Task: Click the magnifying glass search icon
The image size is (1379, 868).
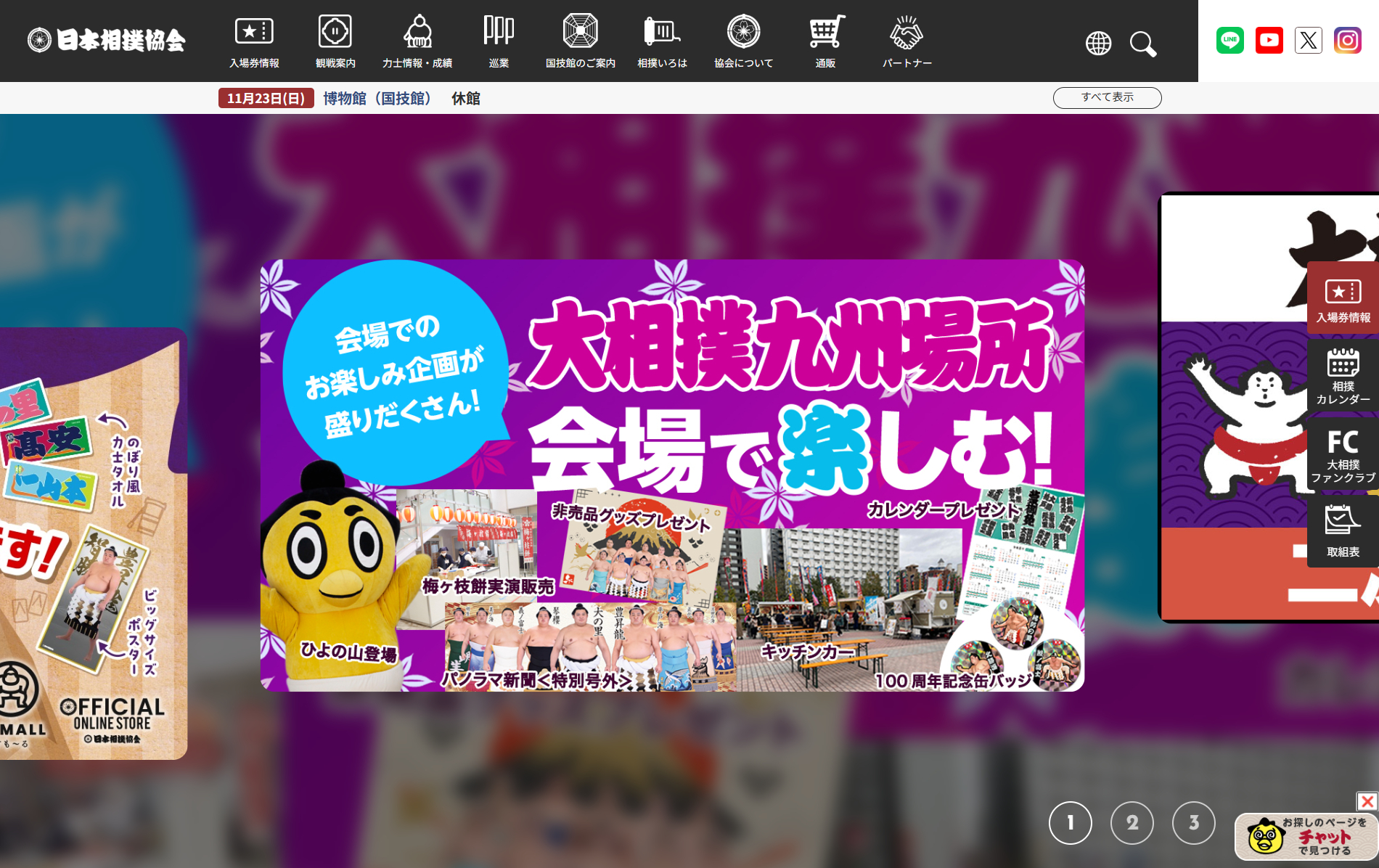Action: pyautogui.click(x=1142, y=44)
